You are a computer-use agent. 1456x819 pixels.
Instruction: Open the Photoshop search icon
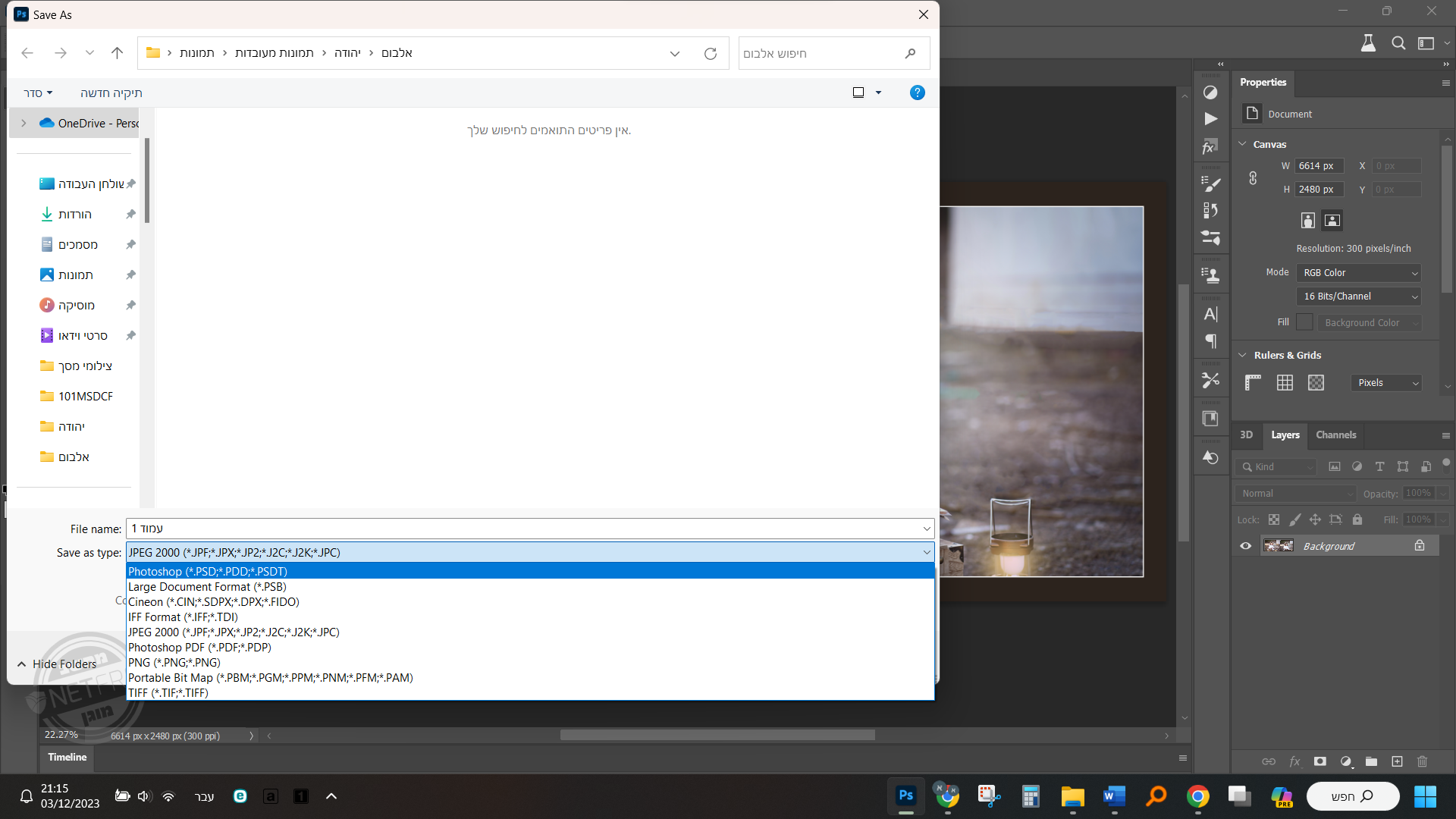pyautogui.click(x=1398, y=43)
